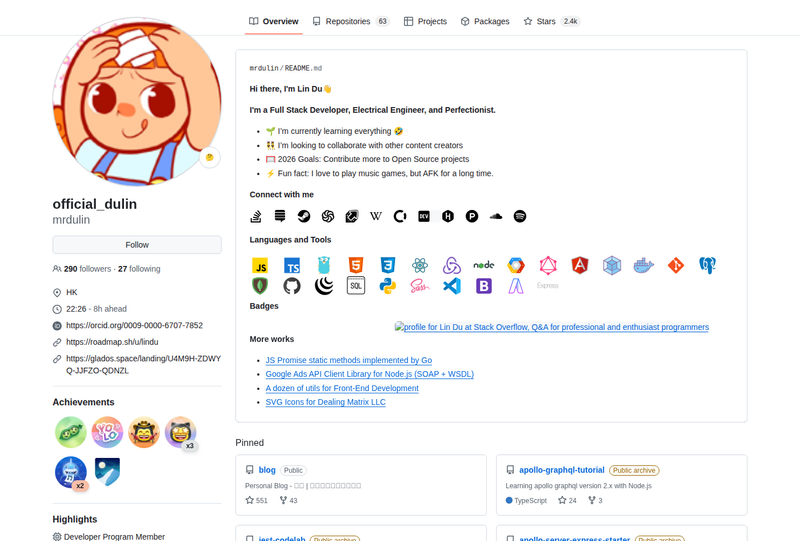This screenshot has height=541, width=800.
Task: Click the profile avatar picture
Action: pyautogui.click(x=137, y=101)
